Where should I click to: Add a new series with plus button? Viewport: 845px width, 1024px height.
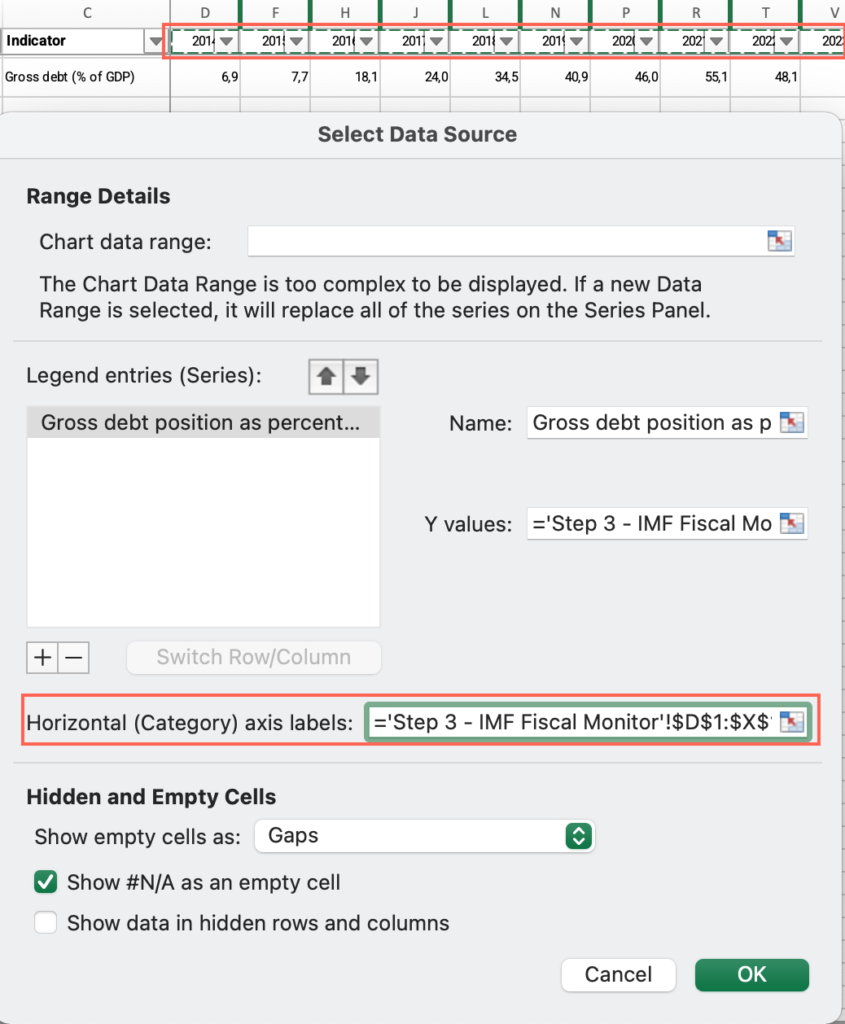pos(42,657)
